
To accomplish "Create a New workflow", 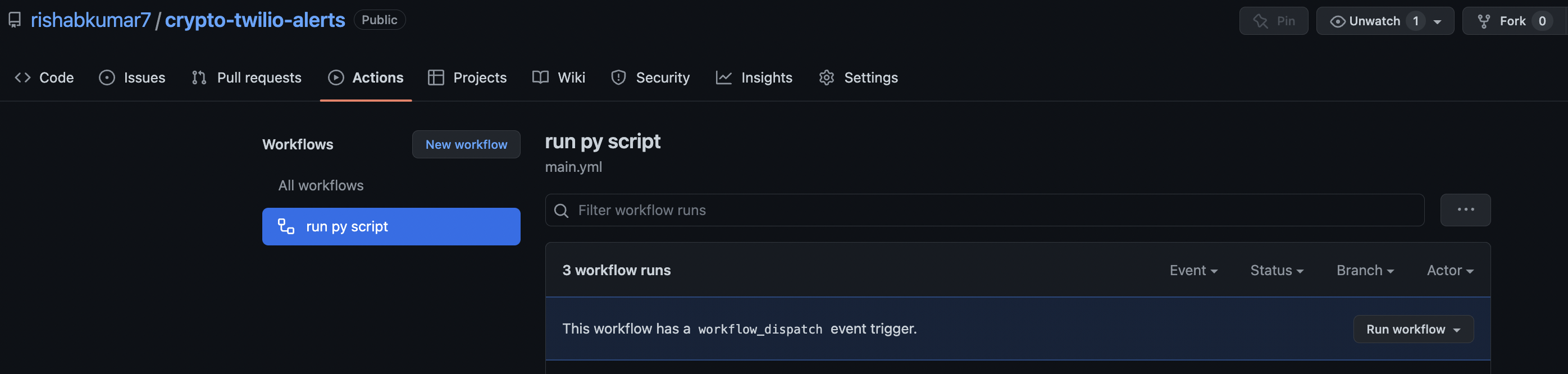I will [466, 144].
